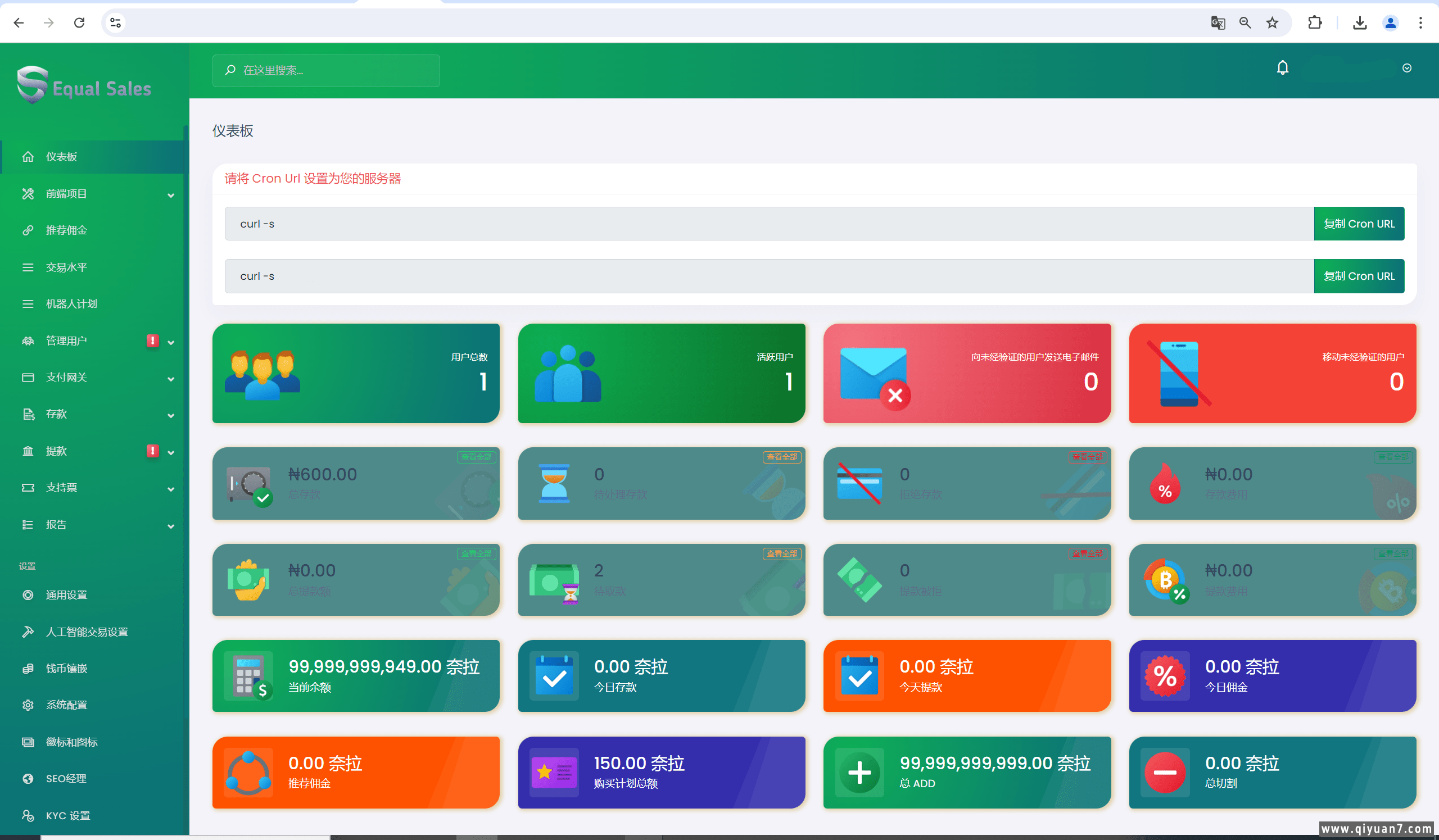The image size is (1439, 840).
Task: Click the translate page icon
Action: click(x=1218, y=23)
